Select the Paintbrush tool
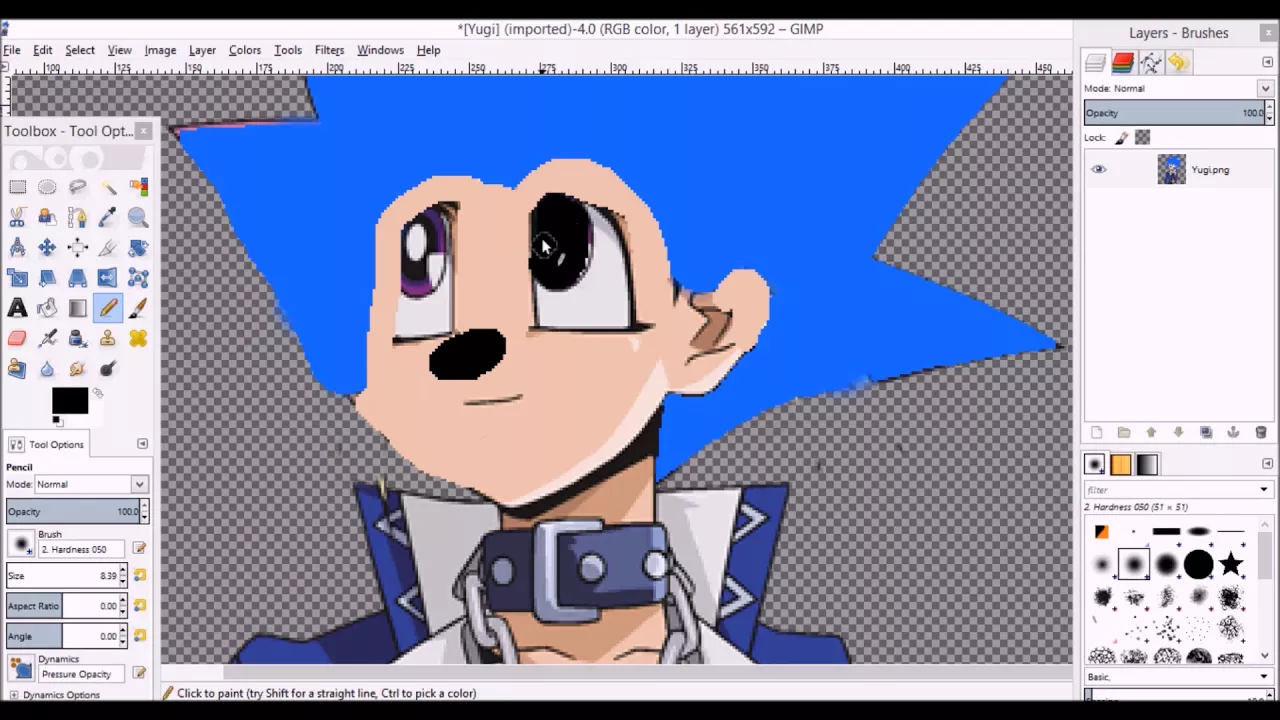 pyautogui.click(x=138, y=308)
